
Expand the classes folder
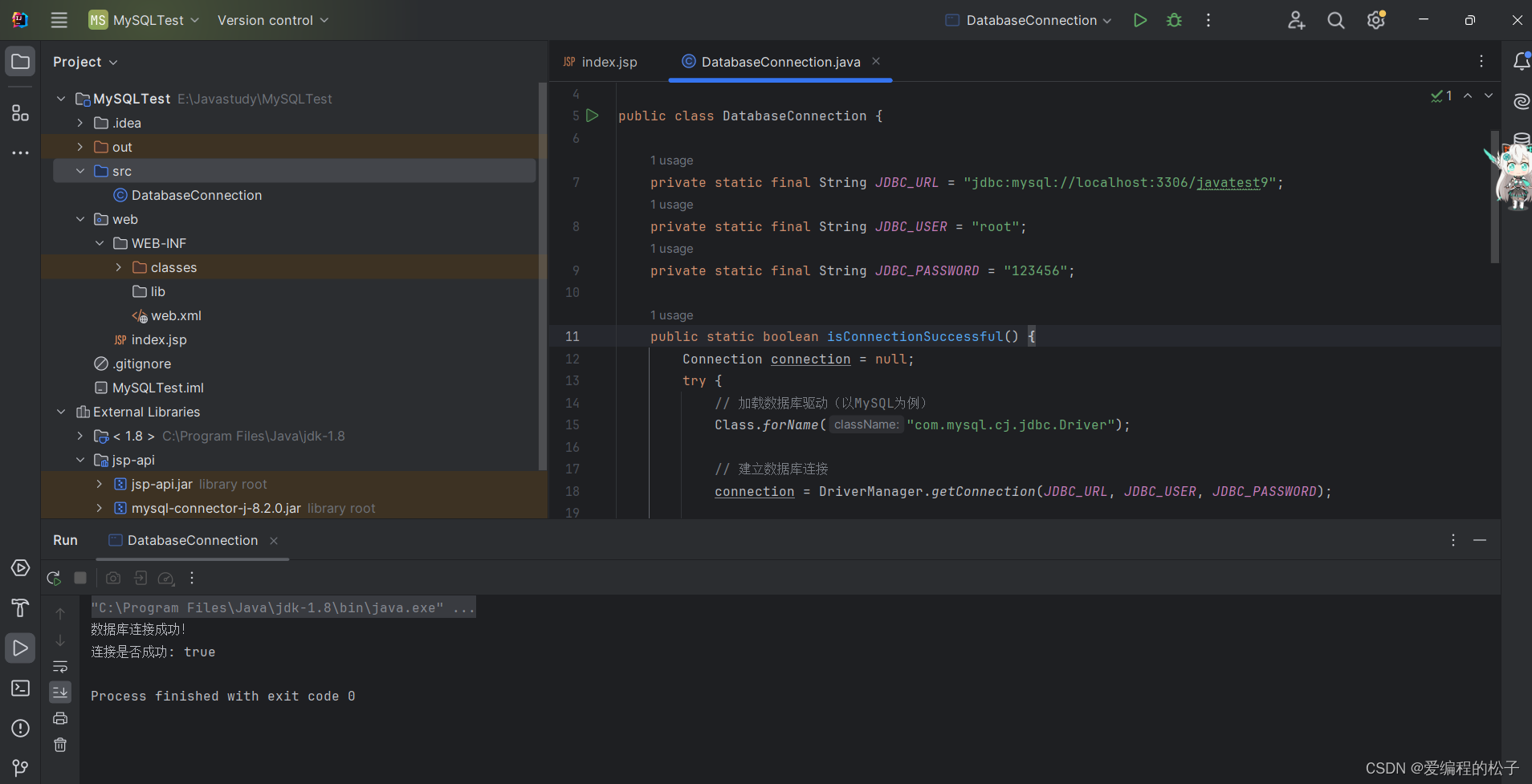pyautogui.click(x=119, y=267)
